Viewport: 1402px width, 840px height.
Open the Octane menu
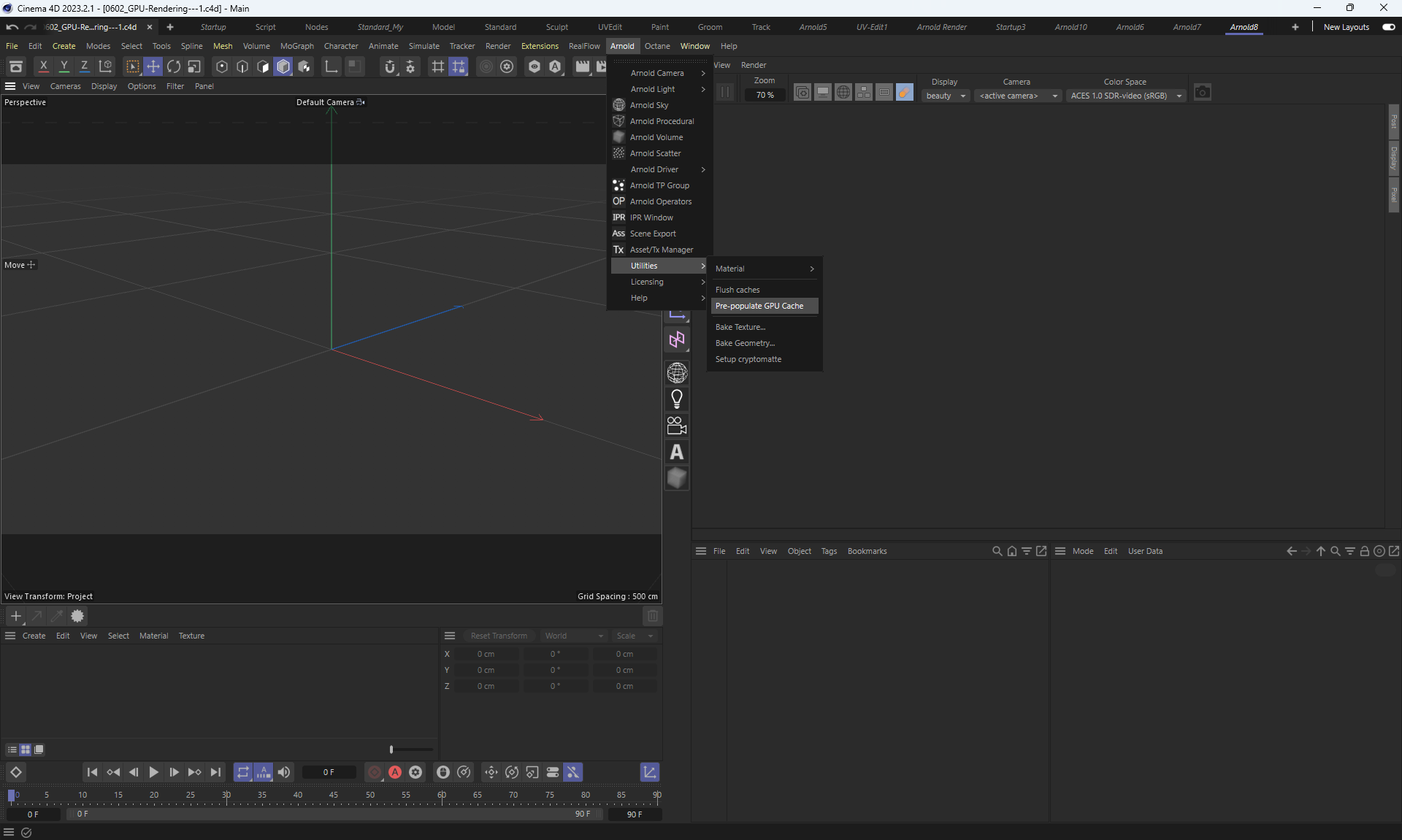(656, 46)
